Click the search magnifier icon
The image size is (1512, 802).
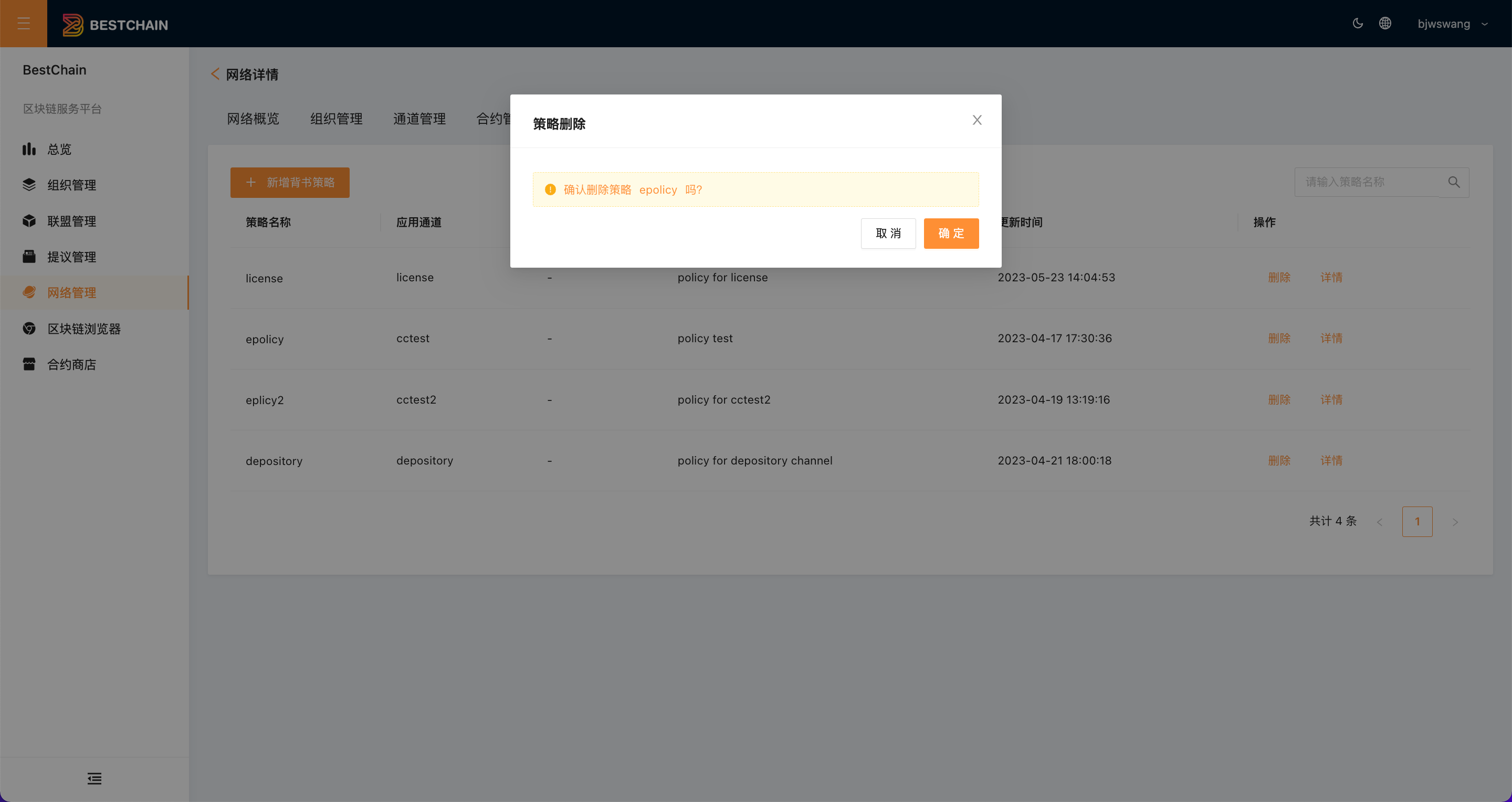(1454, 182)
